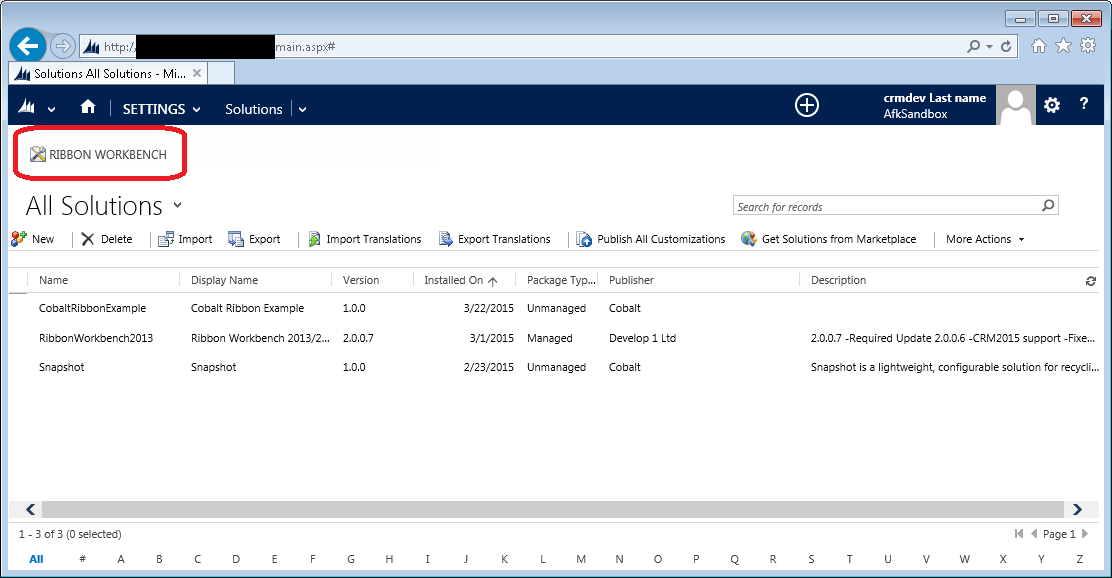Viewport: 1112px width, 578px height.
Task: Refresh the solutions grid list
Action: click(x=1090, y=281)
